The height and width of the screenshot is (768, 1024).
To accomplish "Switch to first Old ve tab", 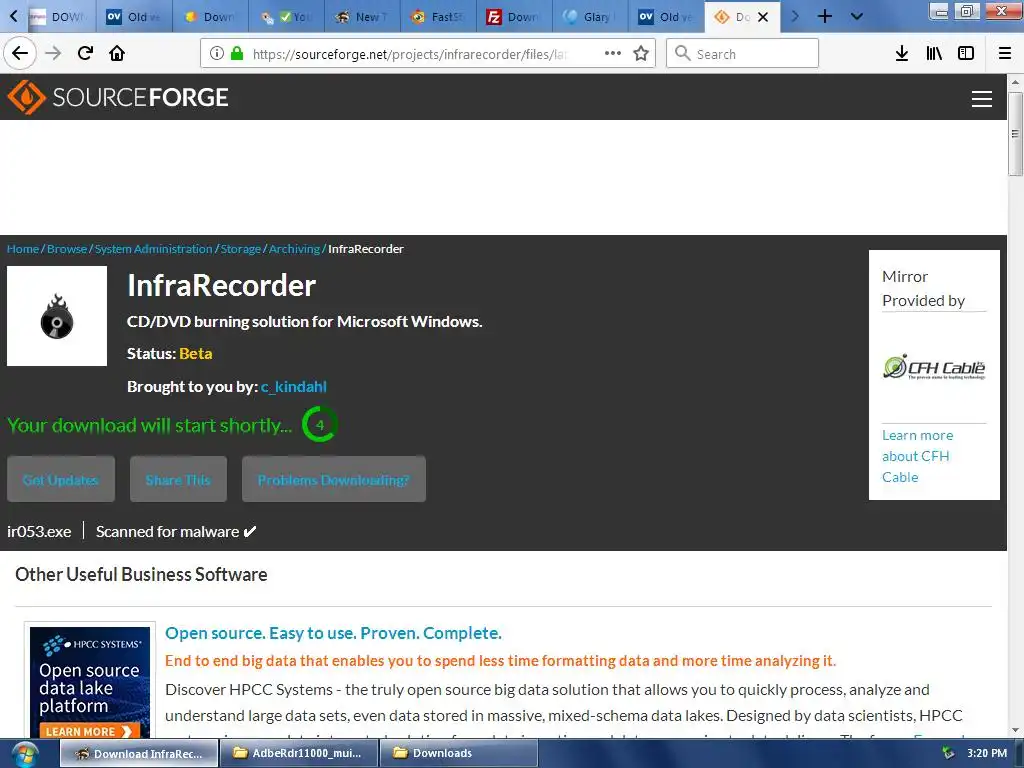I will [x=134, y=17].
